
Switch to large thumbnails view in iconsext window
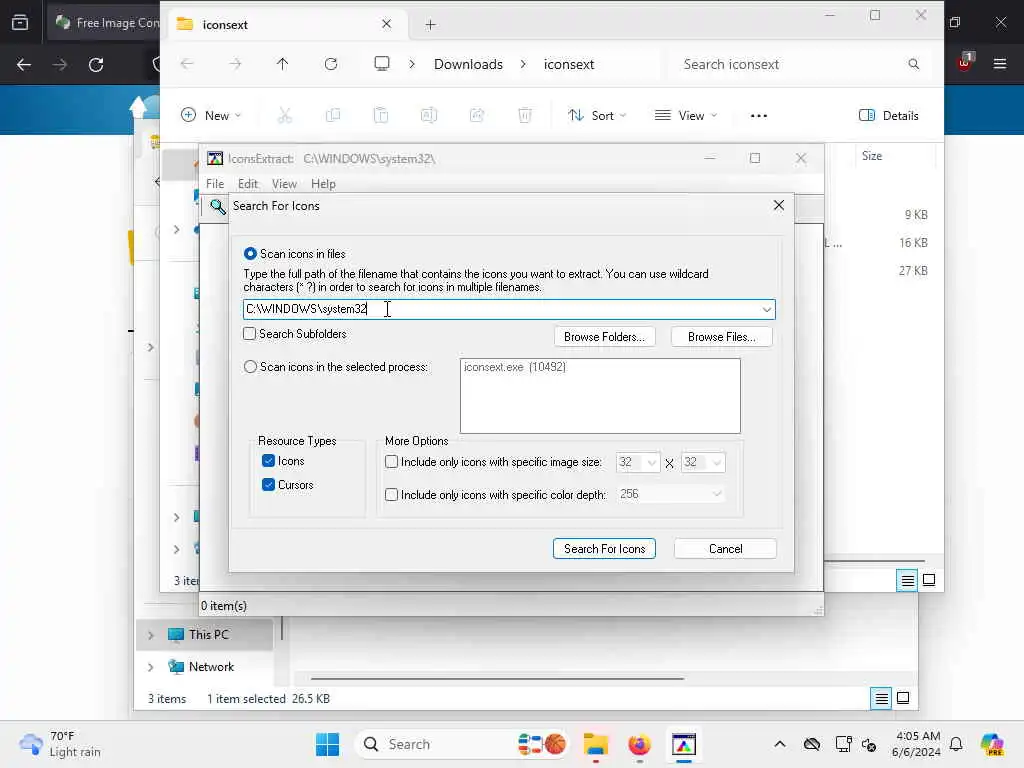coord(929,580)
